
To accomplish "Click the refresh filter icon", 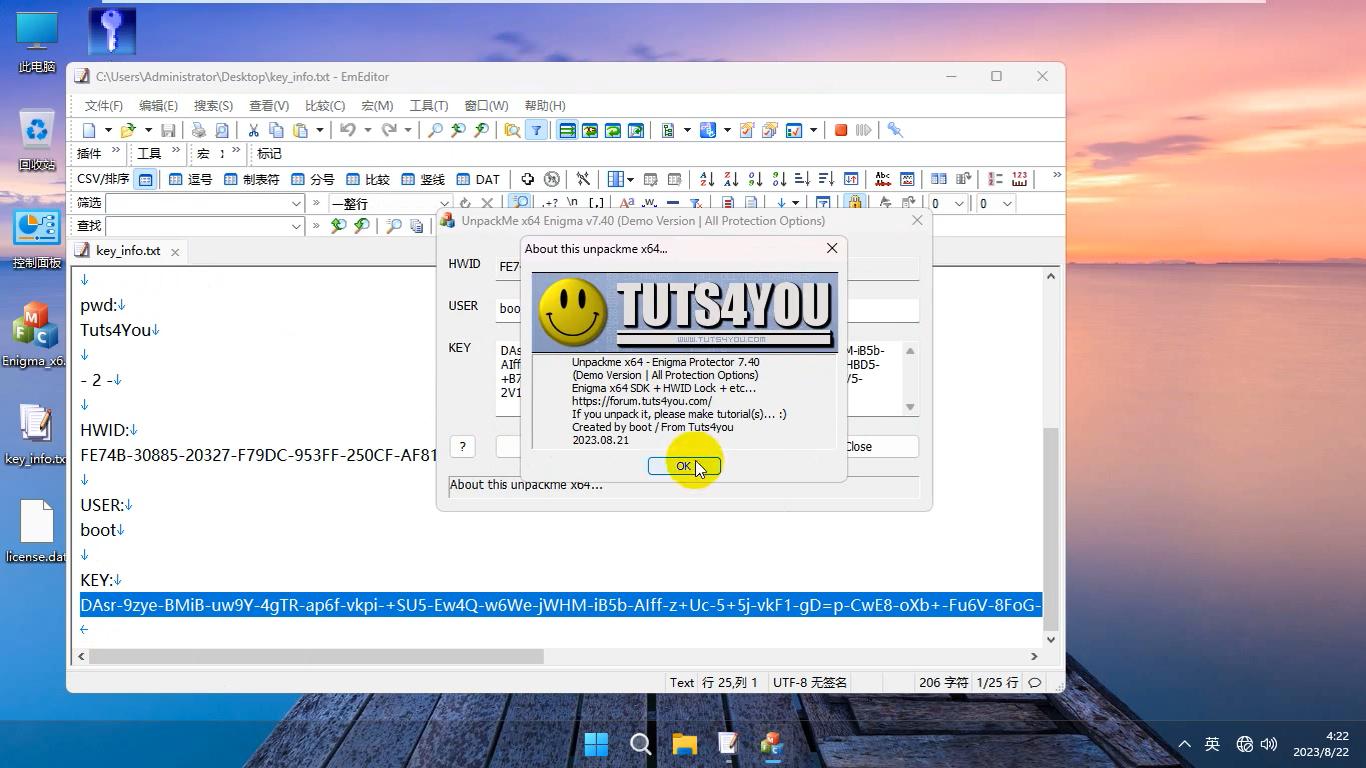I will click(465, 203).
